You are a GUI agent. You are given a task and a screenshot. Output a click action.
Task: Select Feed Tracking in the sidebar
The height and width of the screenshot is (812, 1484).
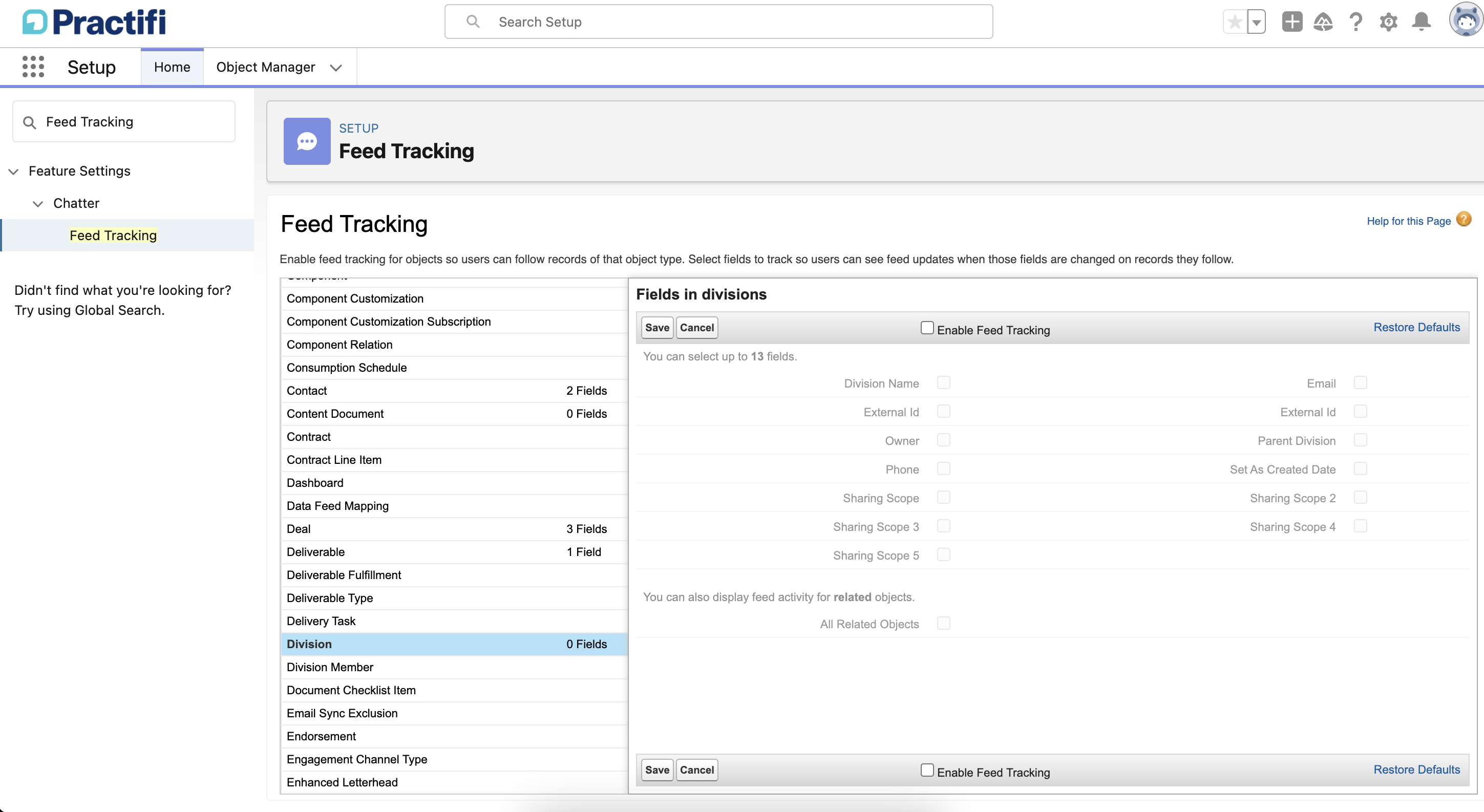pos(113,235)
